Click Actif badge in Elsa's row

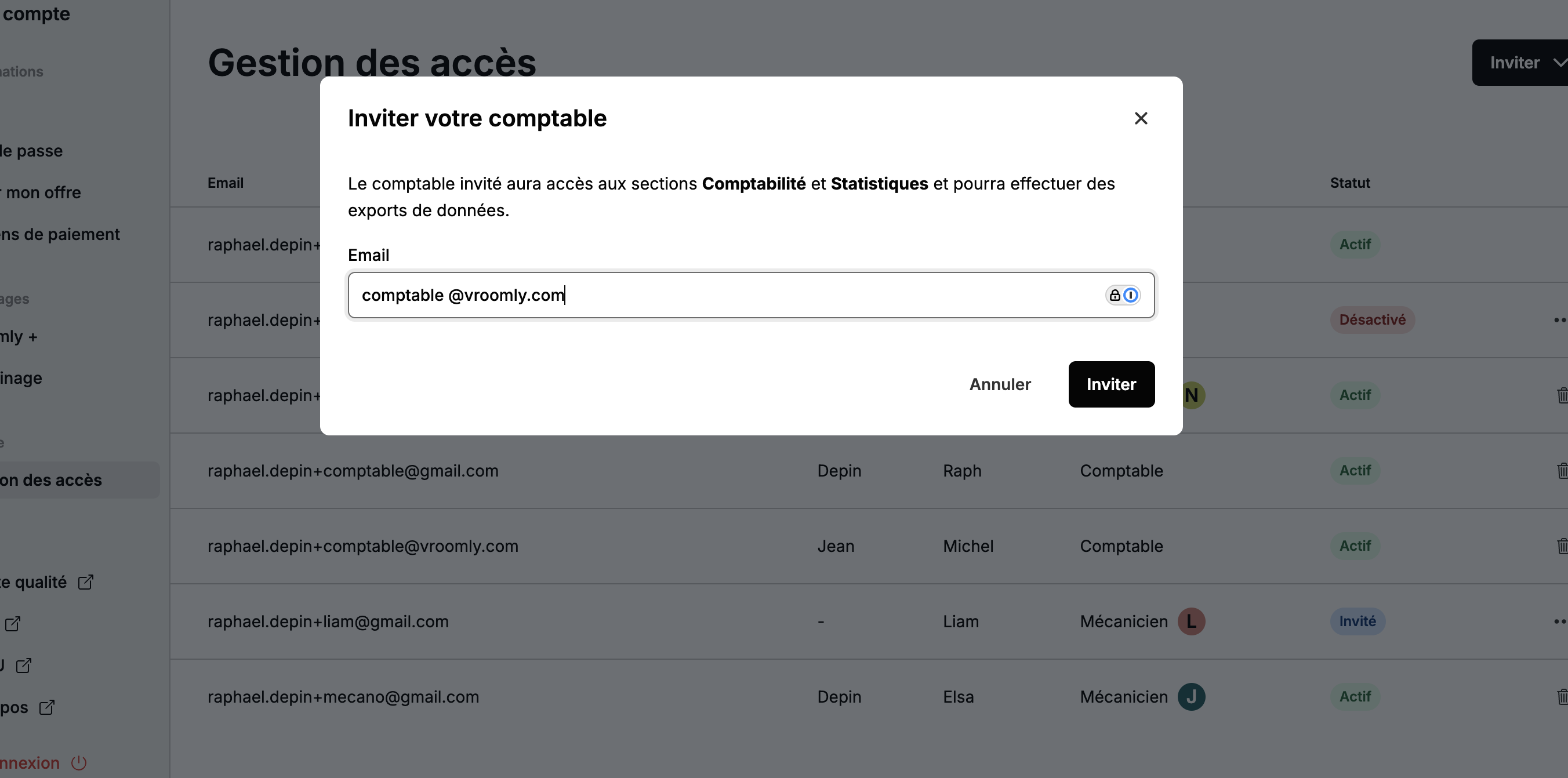coord(1355,696)
